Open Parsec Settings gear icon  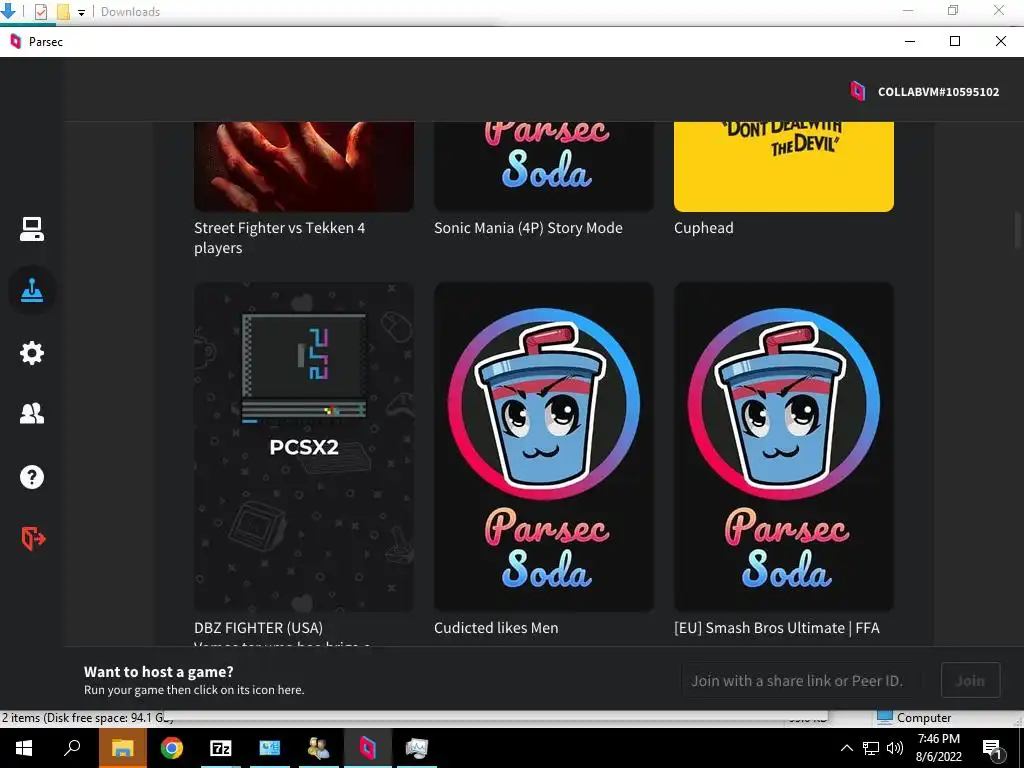[x=31, y=353]
